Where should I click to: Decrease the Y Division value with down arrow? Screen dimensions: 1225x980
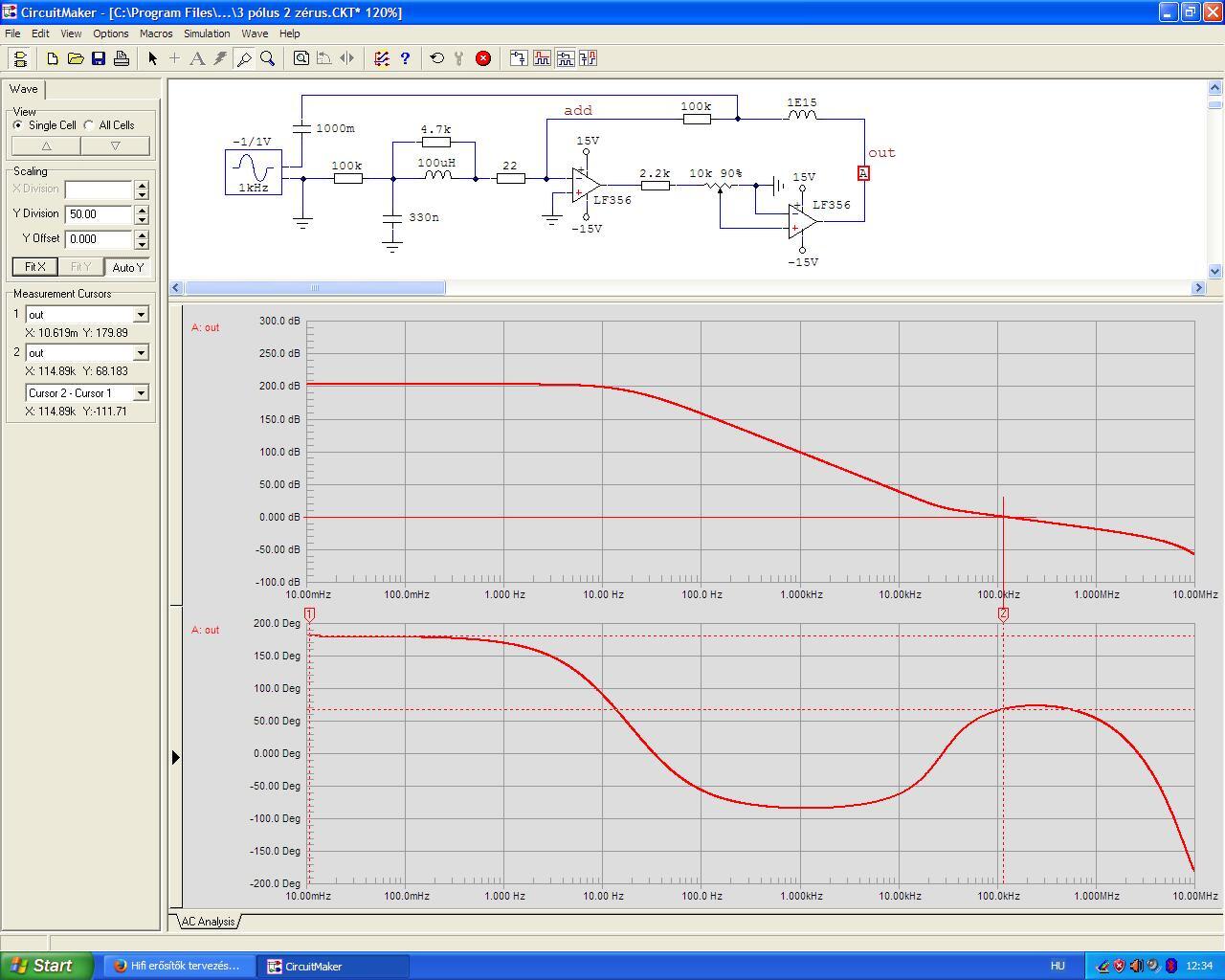pyautogui.click(x=142, y=219)
